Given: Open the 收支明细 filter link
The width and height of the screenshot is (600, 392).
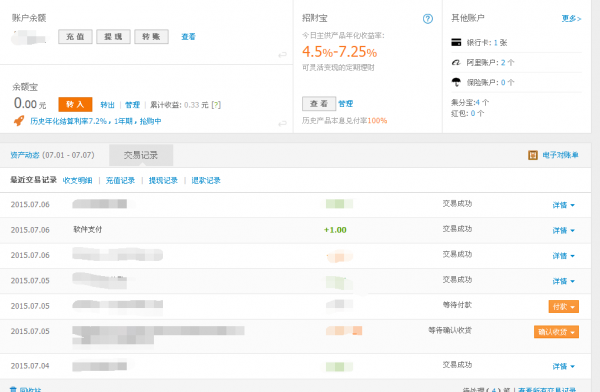Looking at the screenshot, I should pos(77,180).
